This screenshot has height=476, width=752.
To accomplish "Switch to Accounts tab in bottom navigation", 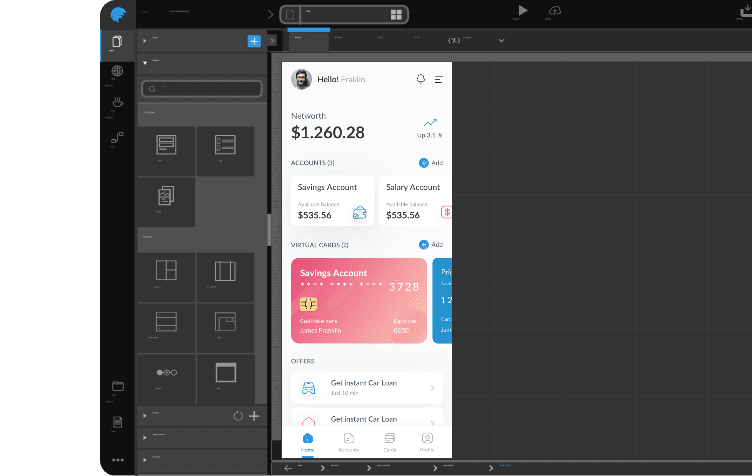I will pyautogui.click(x=348, y=441).
